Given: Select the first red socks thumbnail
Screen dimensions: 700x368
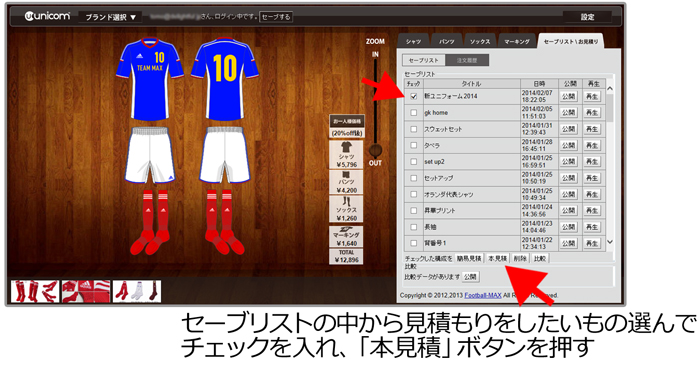Looking at the screenshot, I should tap(35, 291).
